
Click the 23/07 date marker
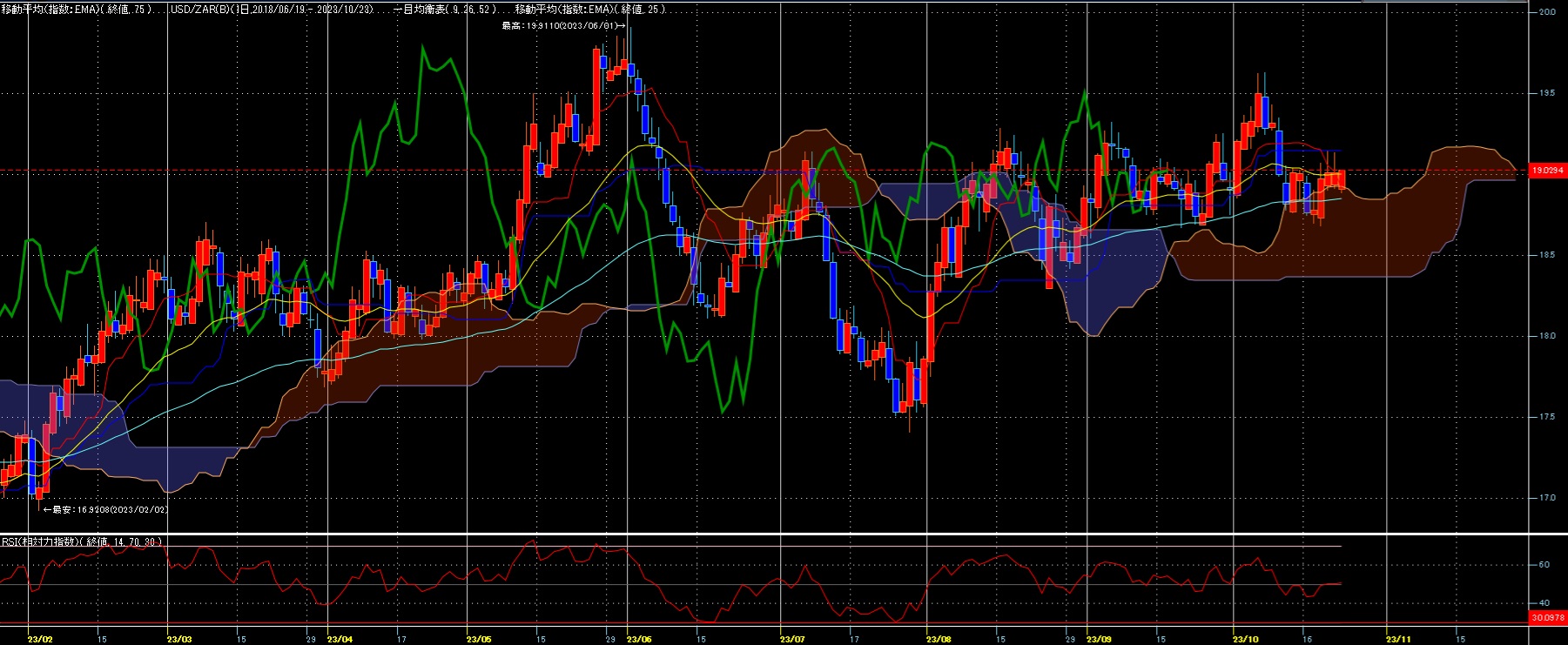[x=792, y=639]
